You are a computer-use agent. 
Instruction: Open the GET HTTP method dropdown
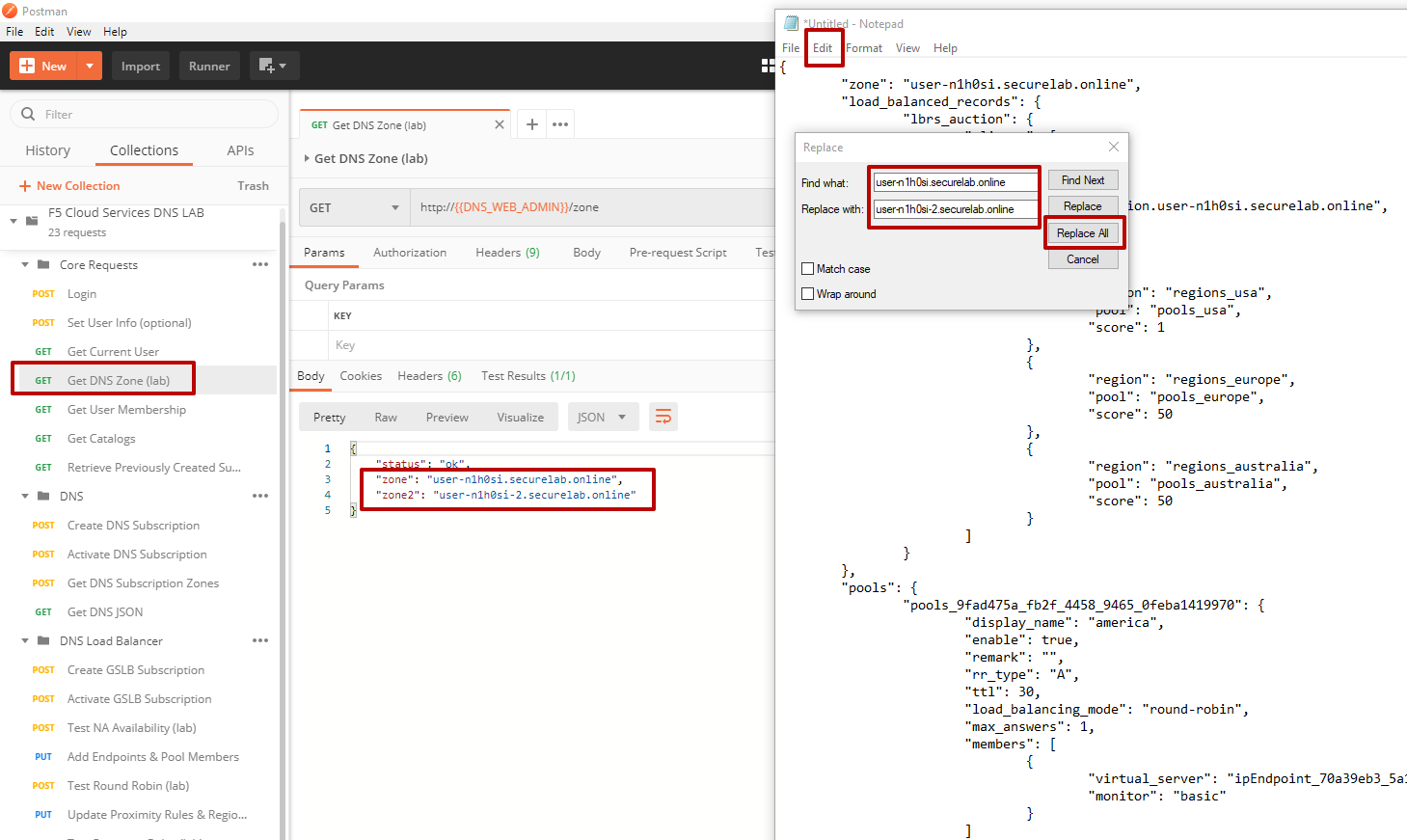[354, 207]
